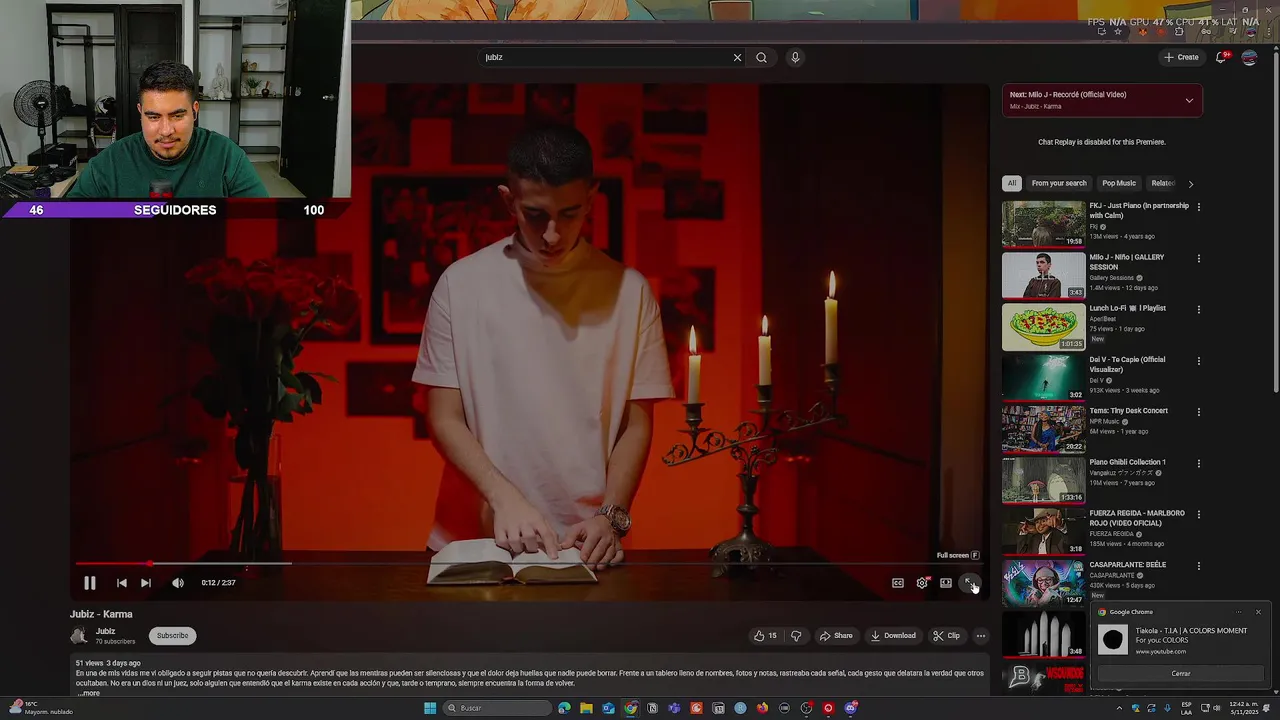Show more filter chips with the arrow
The image size is (1280, 720).
[1190, 184]
